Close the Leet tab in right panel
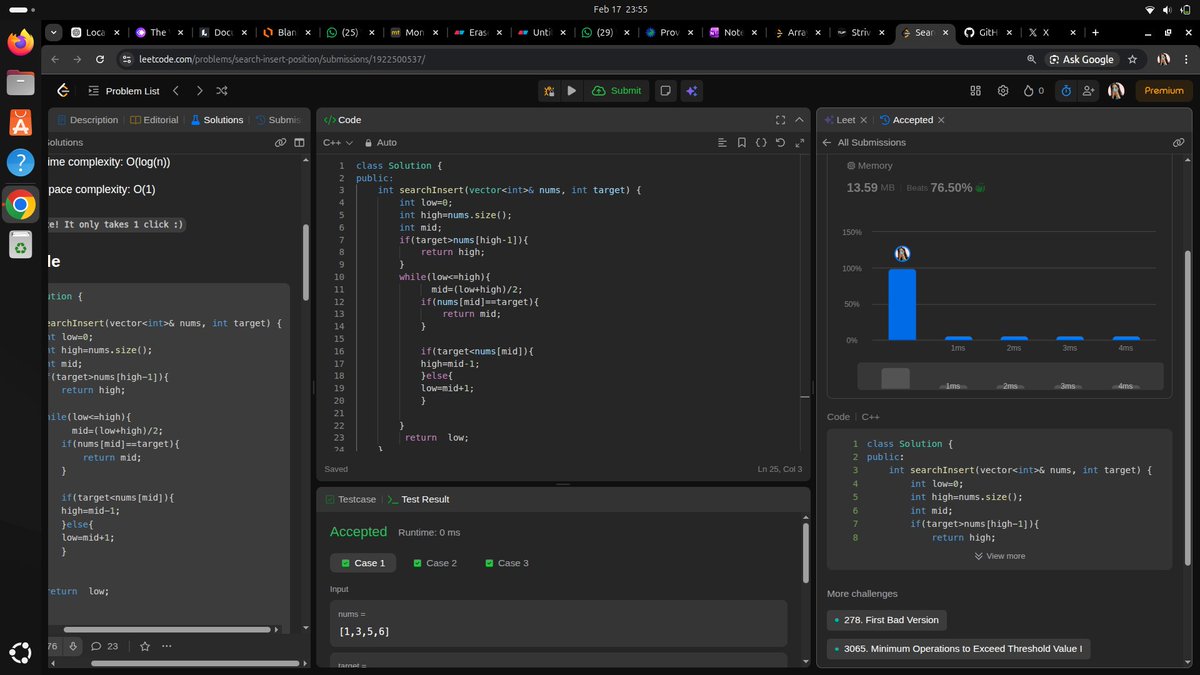Screen dimensions: 1200x675 point(864,120)
